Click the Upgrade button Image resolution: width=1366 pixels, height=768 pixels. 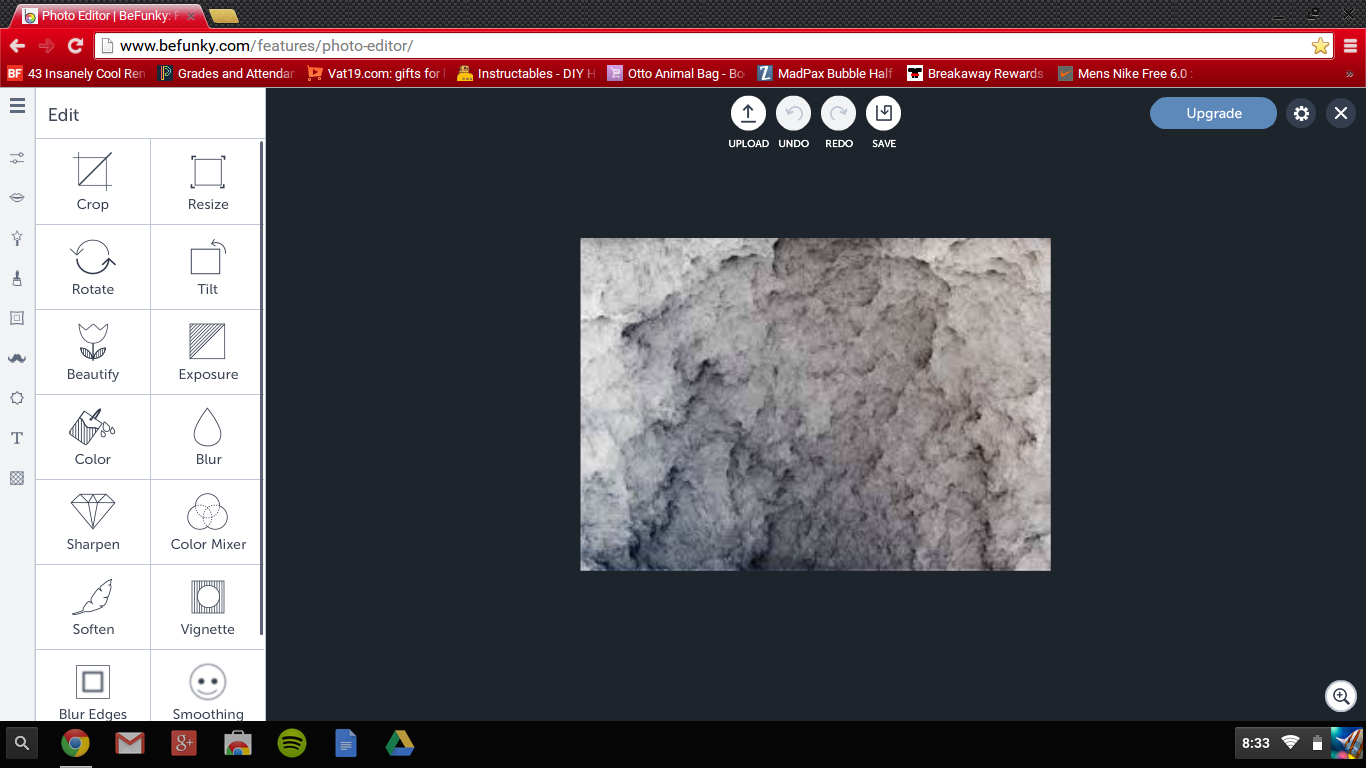point(1213,114)
